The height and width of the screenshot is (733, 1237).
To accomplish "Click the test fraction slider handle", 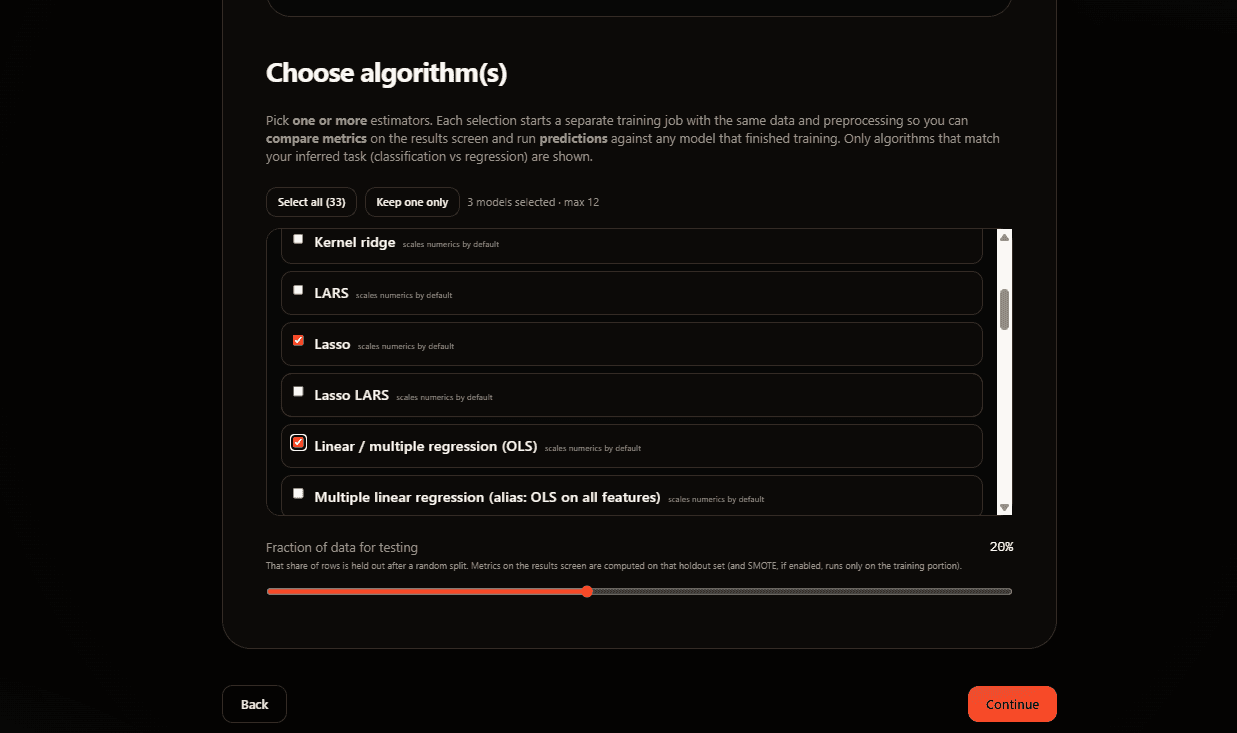I will coord(587,592).
